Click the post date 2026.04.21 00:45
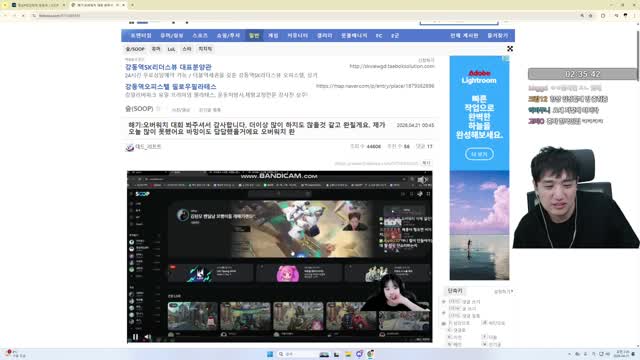 pos(415,125)
